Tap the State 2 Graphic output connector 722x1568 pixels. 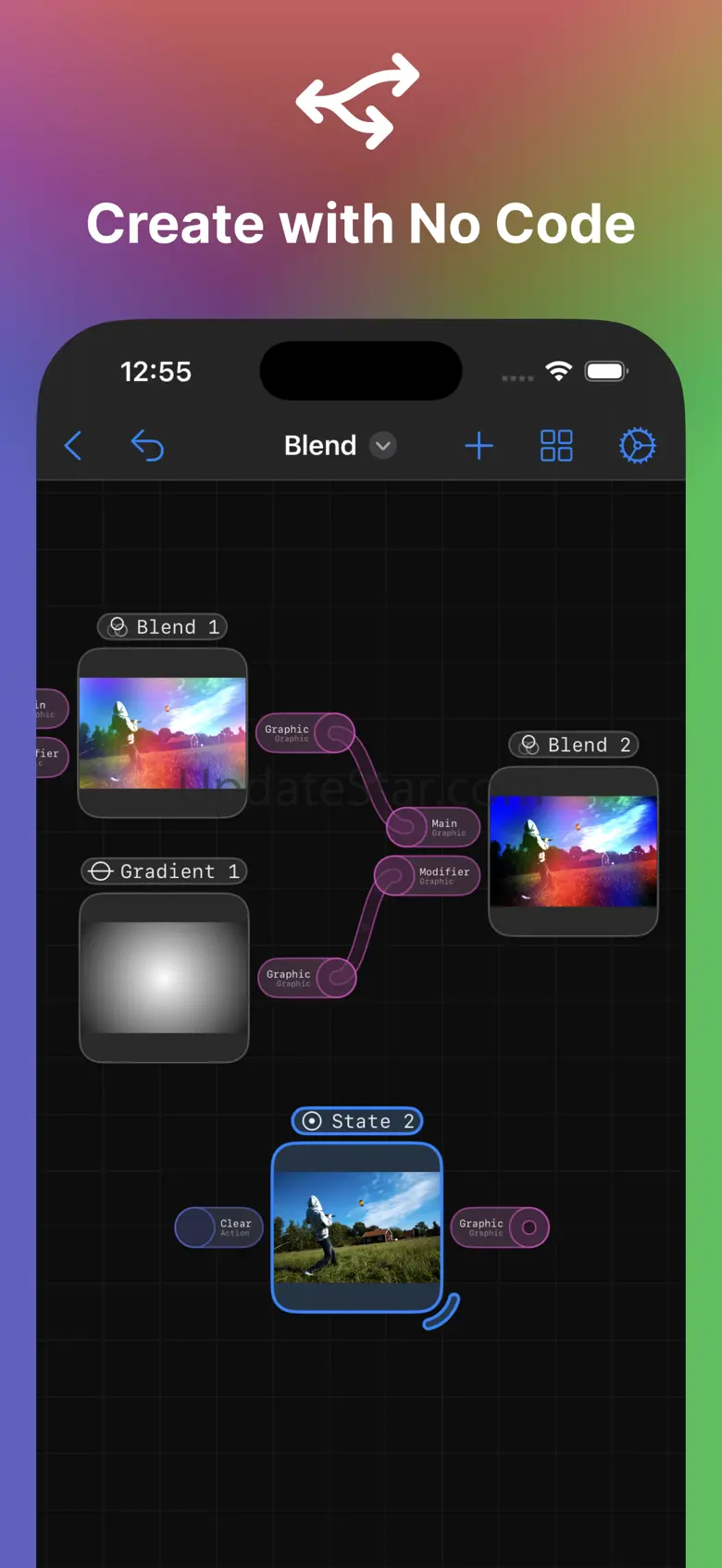tap(529, 1228)
